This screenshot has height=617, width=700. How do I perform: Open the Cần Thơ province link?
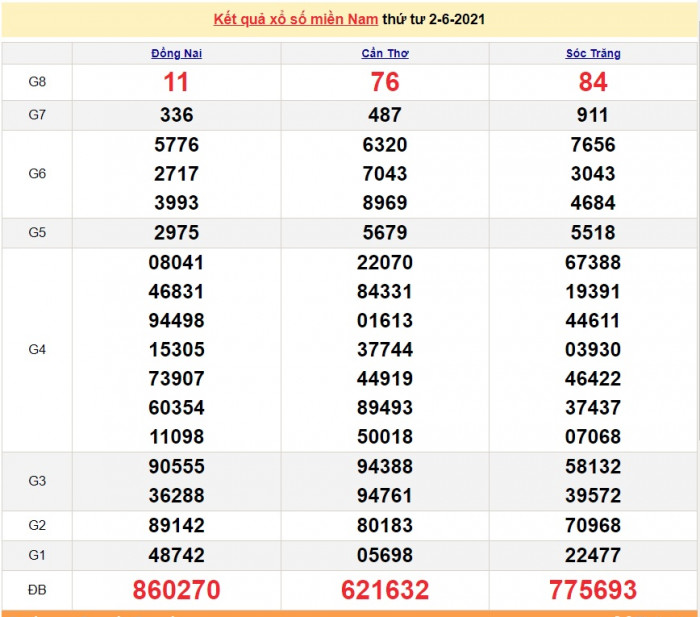(x=385, y=53)
